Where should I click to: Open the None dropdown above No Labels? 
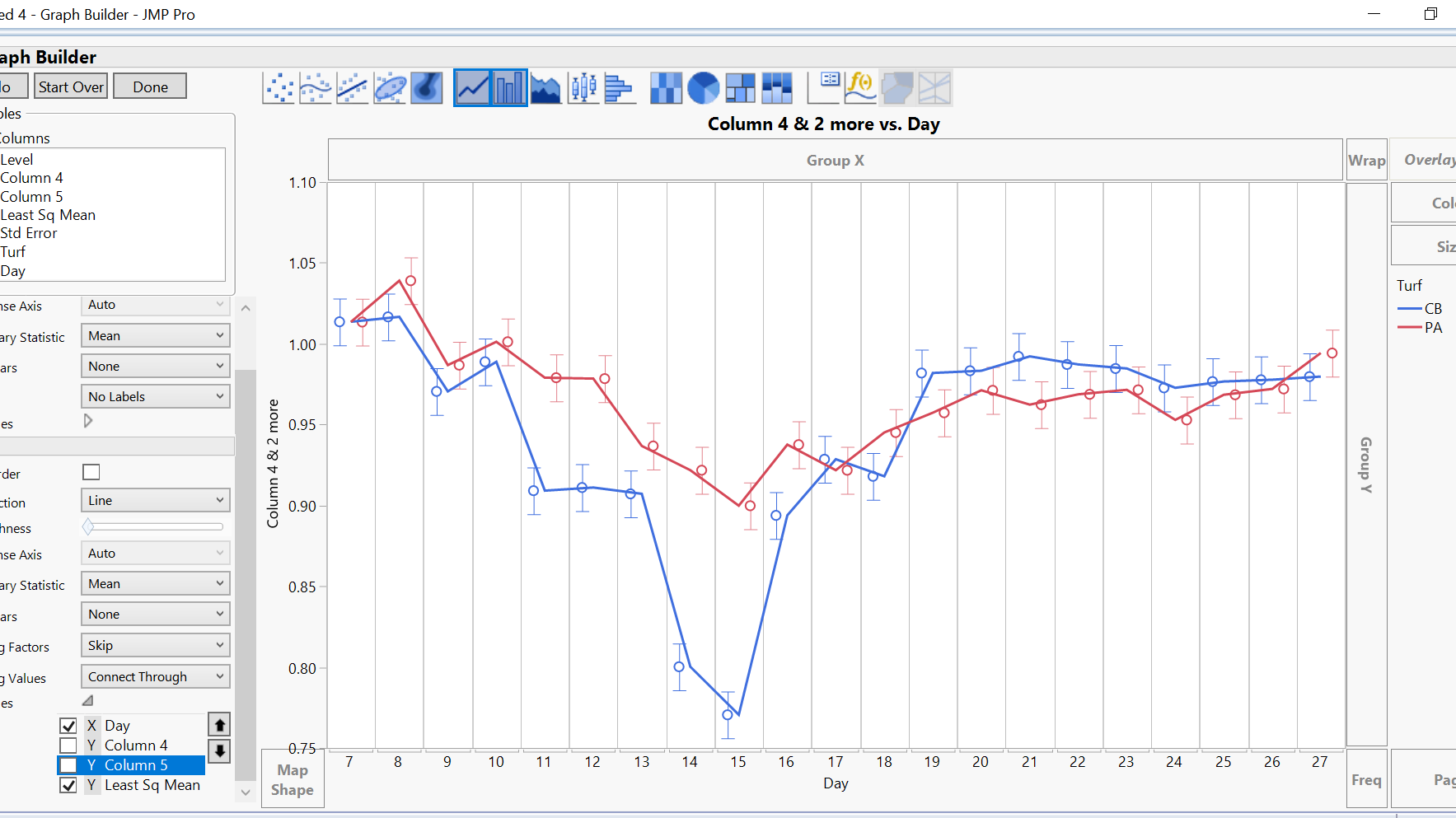click(156, 366)
